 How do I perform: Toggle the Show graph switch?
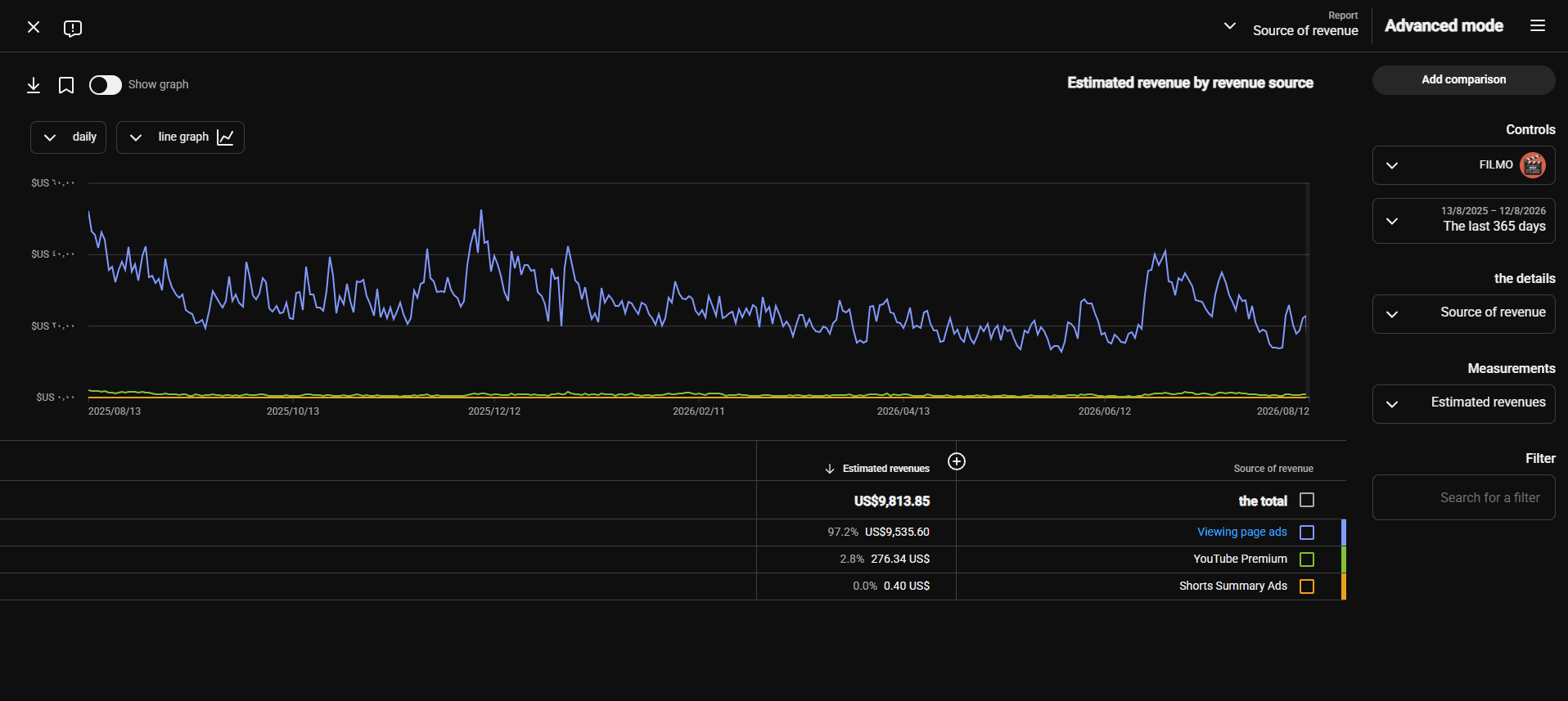coord(106,85)
